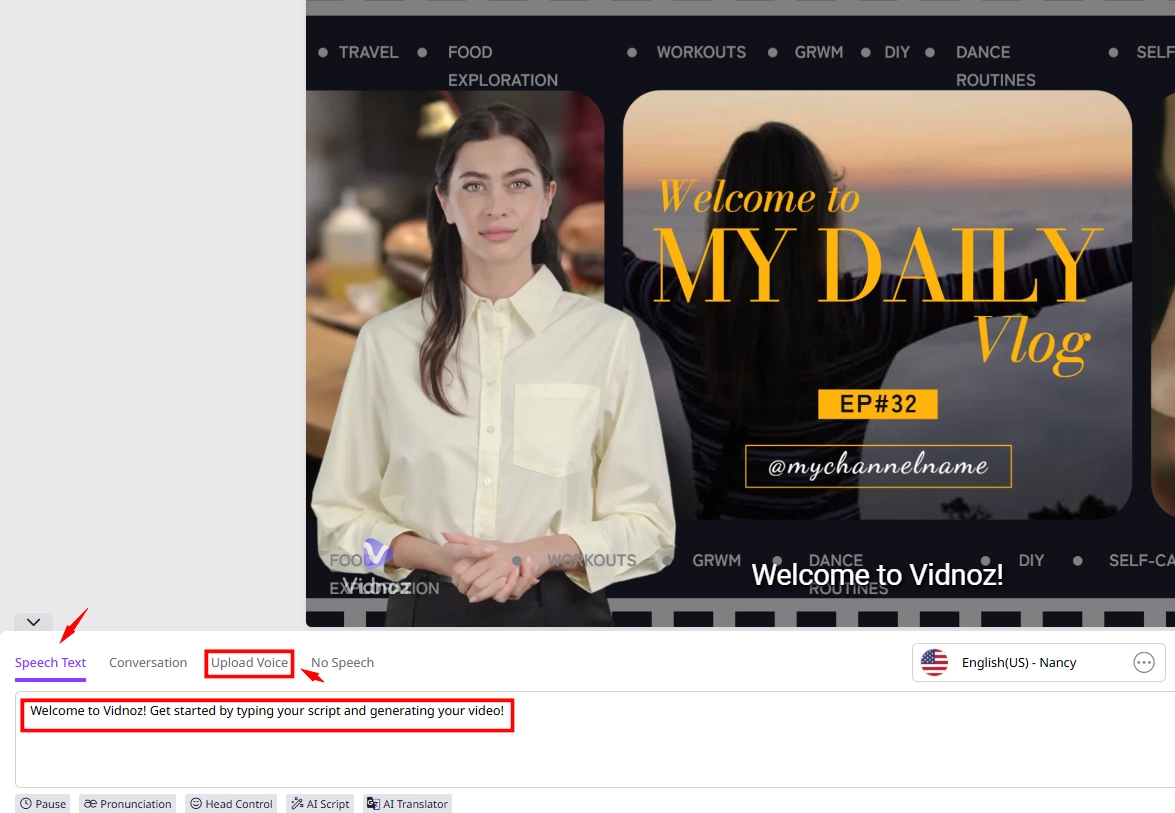Choose the No Speech tab
Image resolution: width=1175 pixels, height=813 pixels.
pyautogui.click(x=342, y=663)
